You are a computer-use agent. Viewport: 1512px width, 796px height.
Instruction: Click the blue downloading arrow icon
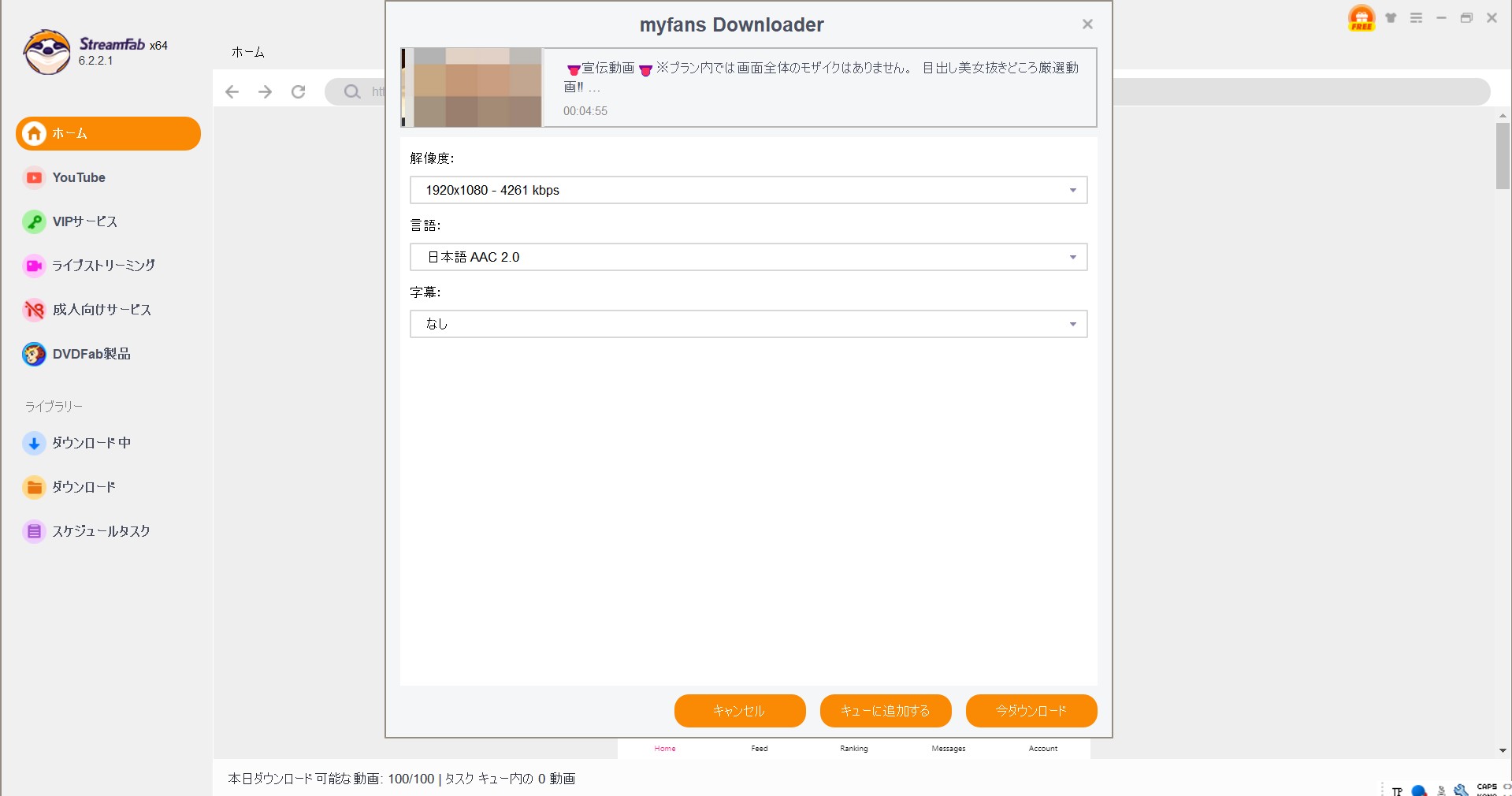tap(34, 443)
